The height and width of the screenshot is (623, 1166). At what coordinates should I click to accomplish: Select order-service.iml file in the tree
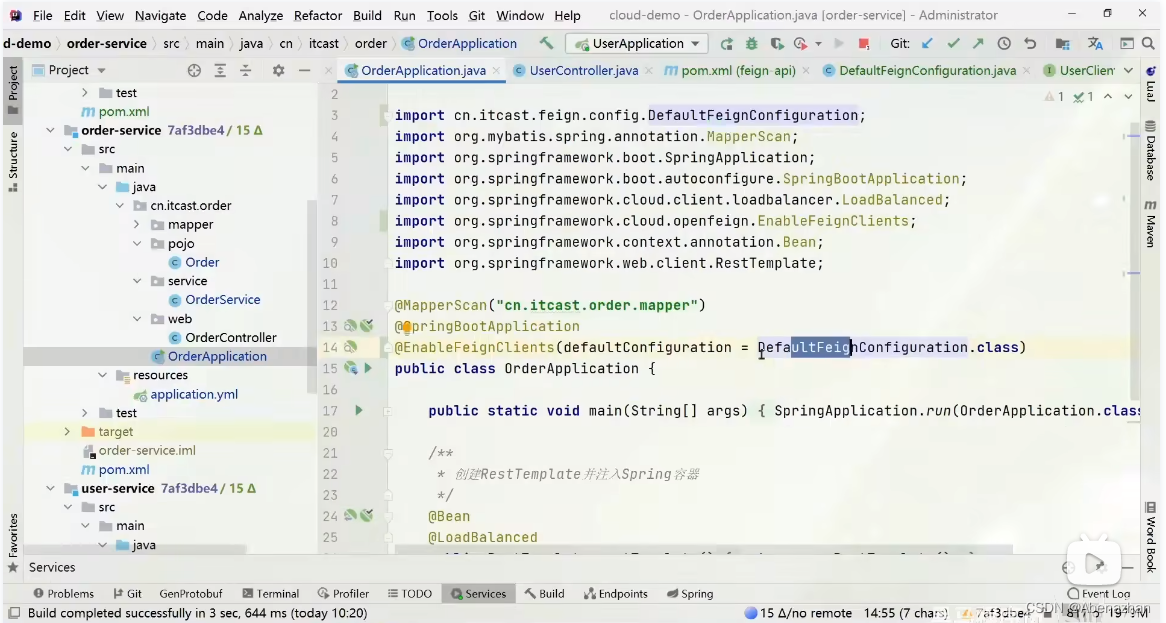coord(147,451)
